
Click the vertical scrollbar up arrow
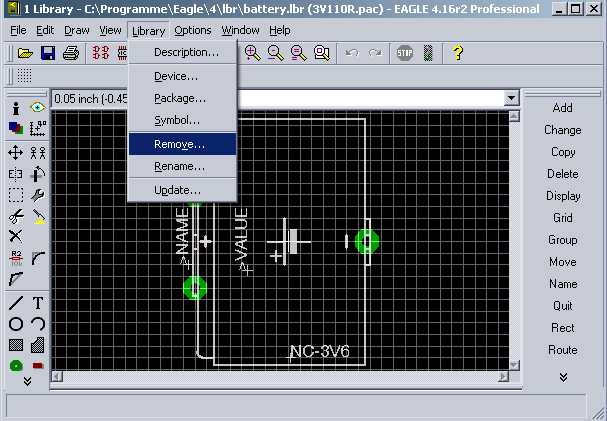coord(514,116)
